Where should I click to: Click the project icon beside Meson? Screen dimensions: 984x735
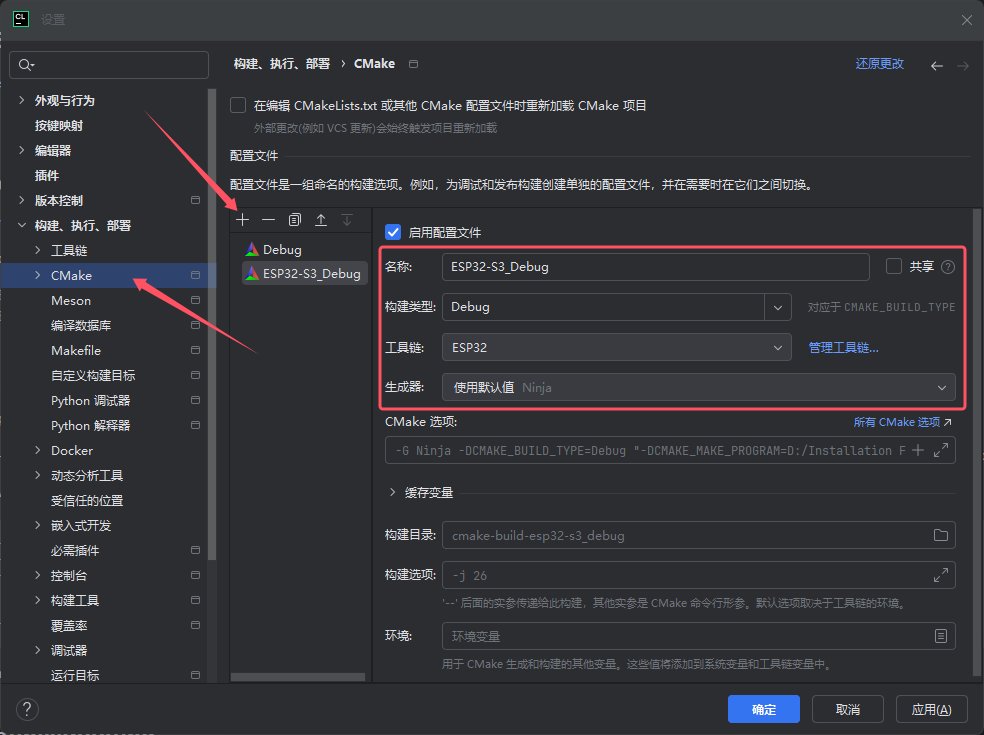[195, 300]
